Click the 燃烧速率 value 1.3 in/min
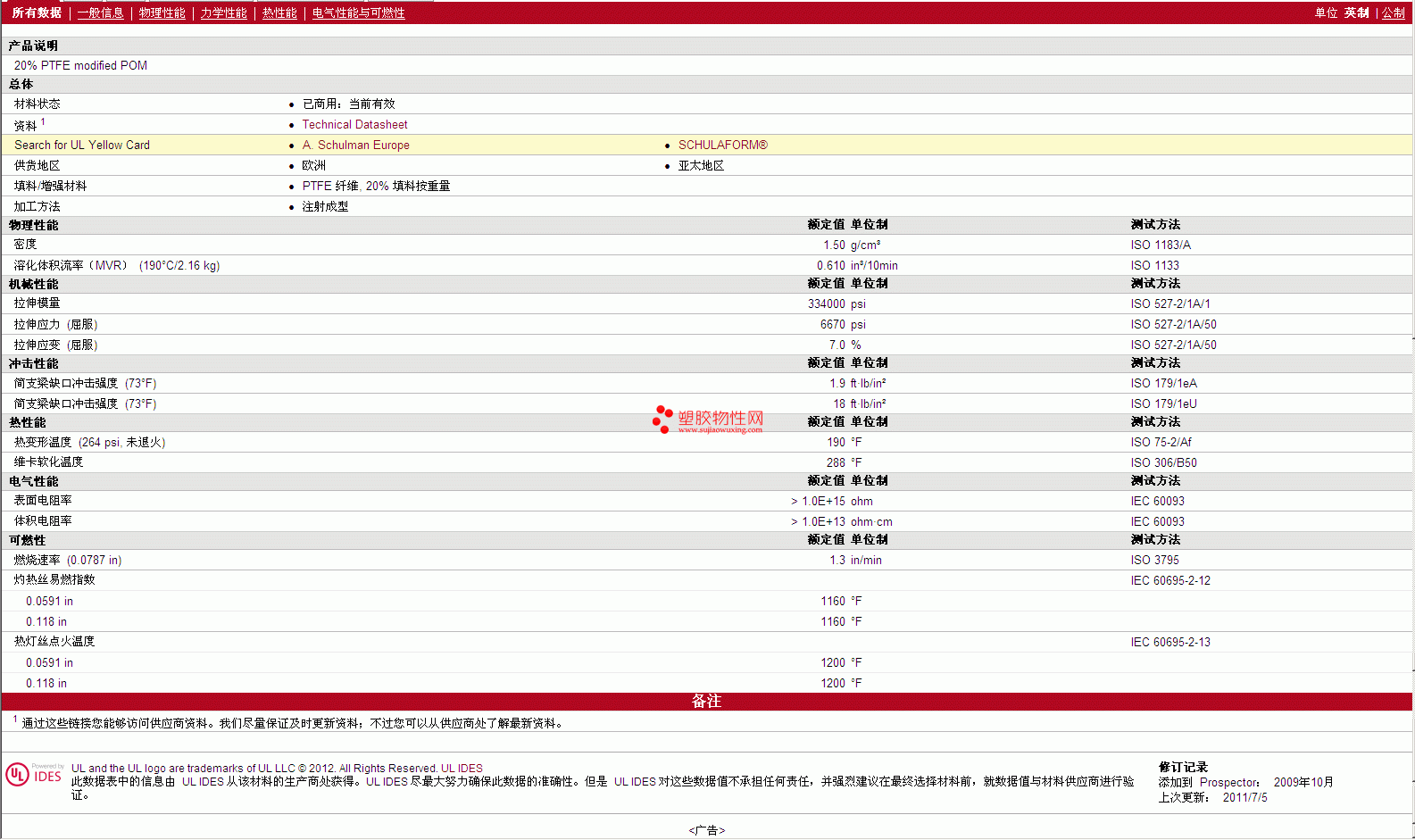The width and height of the screenshot is (1415, 840). [855, 561]
